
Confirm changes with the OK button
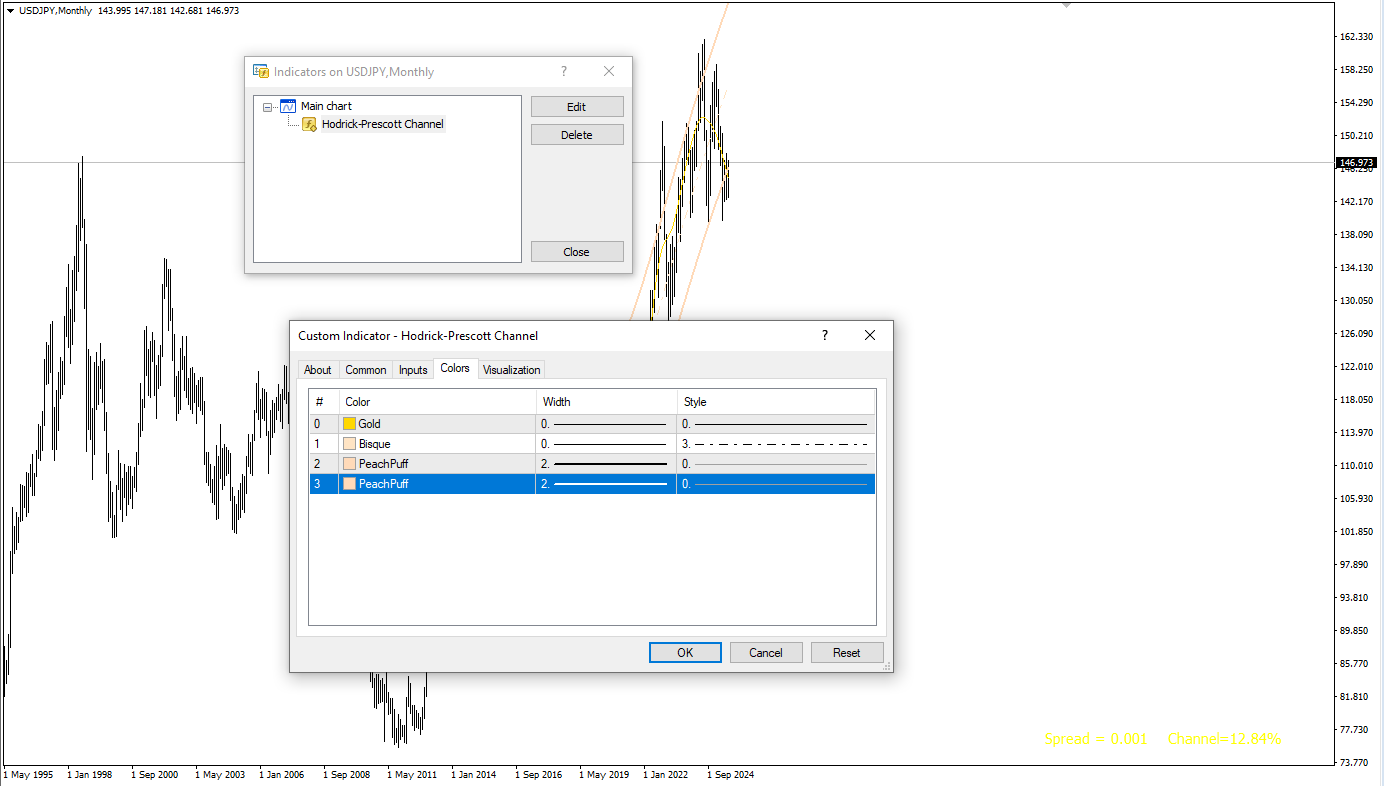pyautogui.click(x=685, y=653)
